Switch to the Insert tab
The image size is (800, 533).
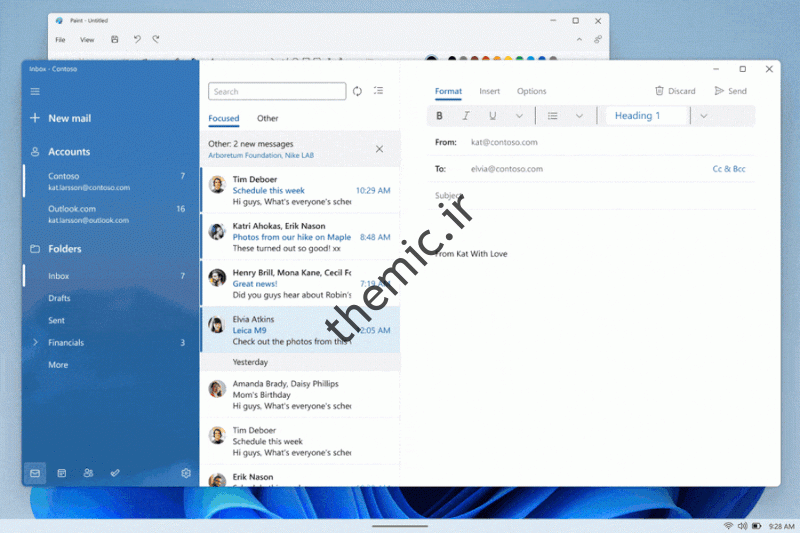(x=489, y=91)
